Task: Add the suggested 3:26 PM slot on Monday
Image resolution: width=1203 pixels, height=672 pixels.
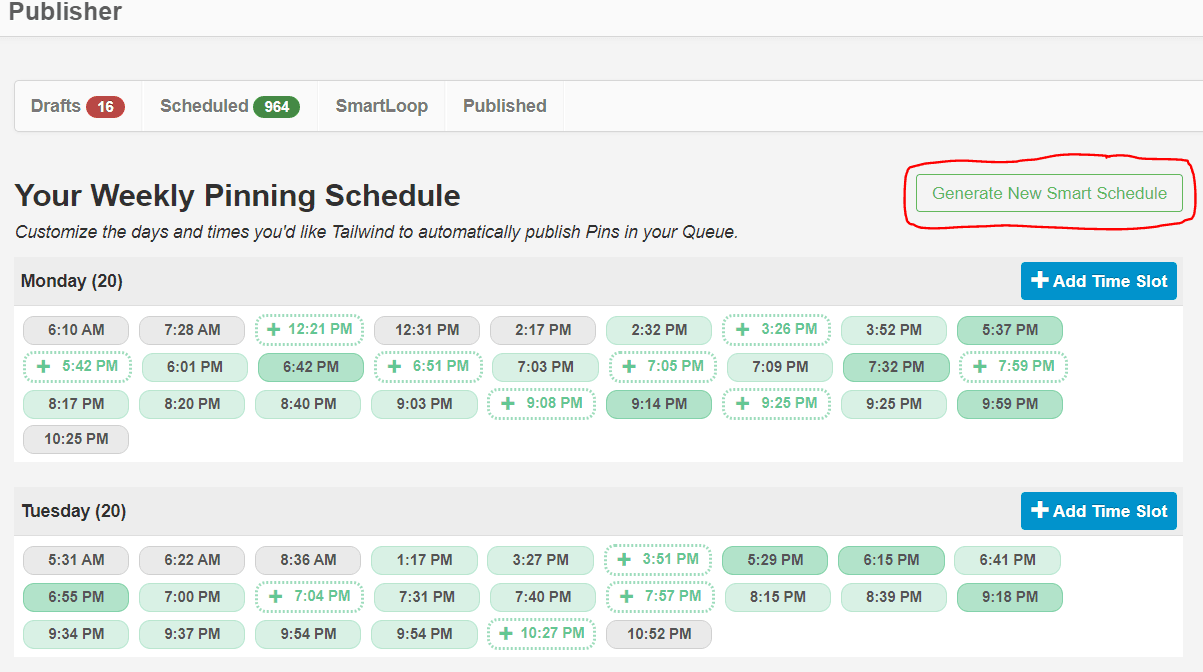Action: [x=777, y=329]
